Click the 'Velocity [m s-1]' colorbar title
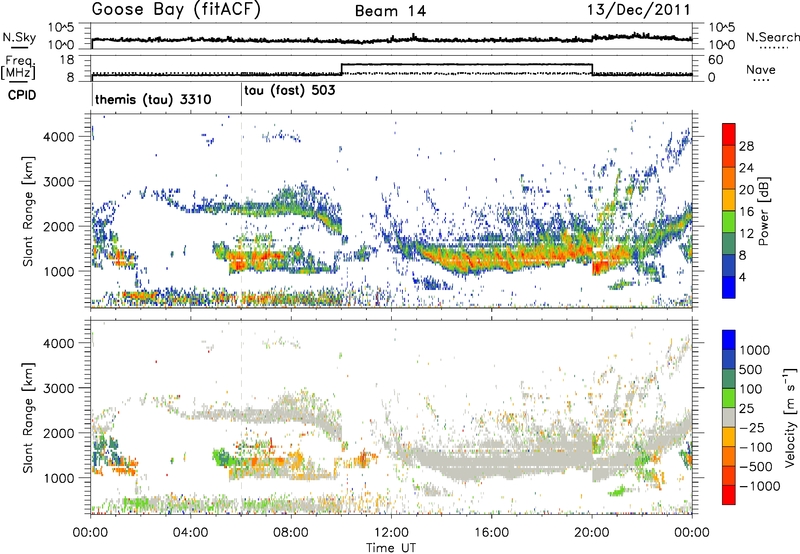This screenshot has width=800, height=554. tap(790, 417)
